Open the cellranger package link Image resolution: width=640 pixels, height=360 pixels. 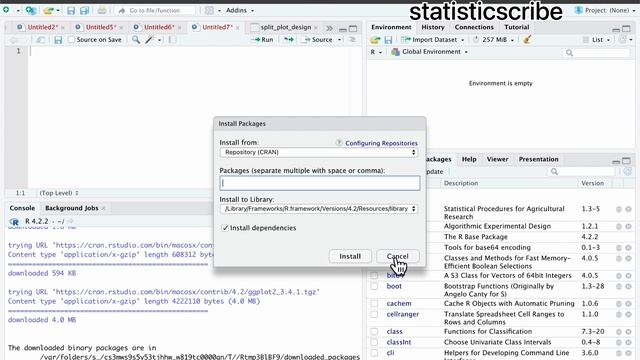point(402,314)
